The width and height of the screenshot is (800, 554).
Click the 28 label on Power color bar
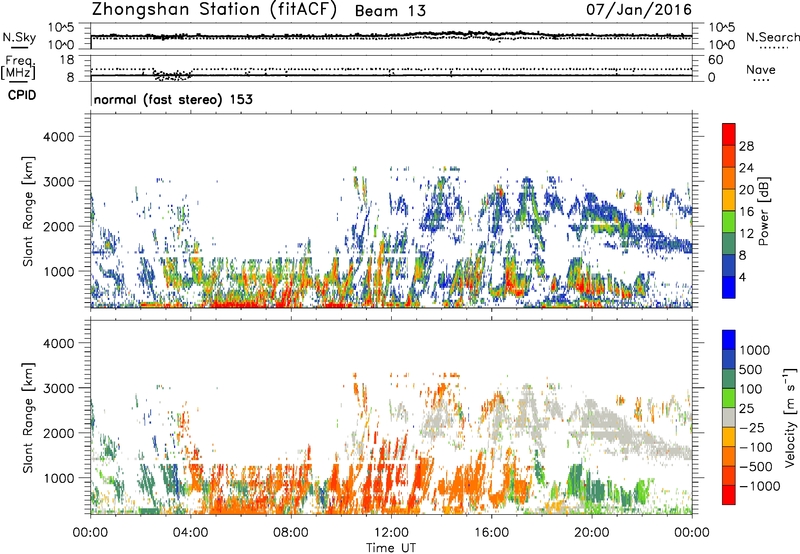click(746, 146)
